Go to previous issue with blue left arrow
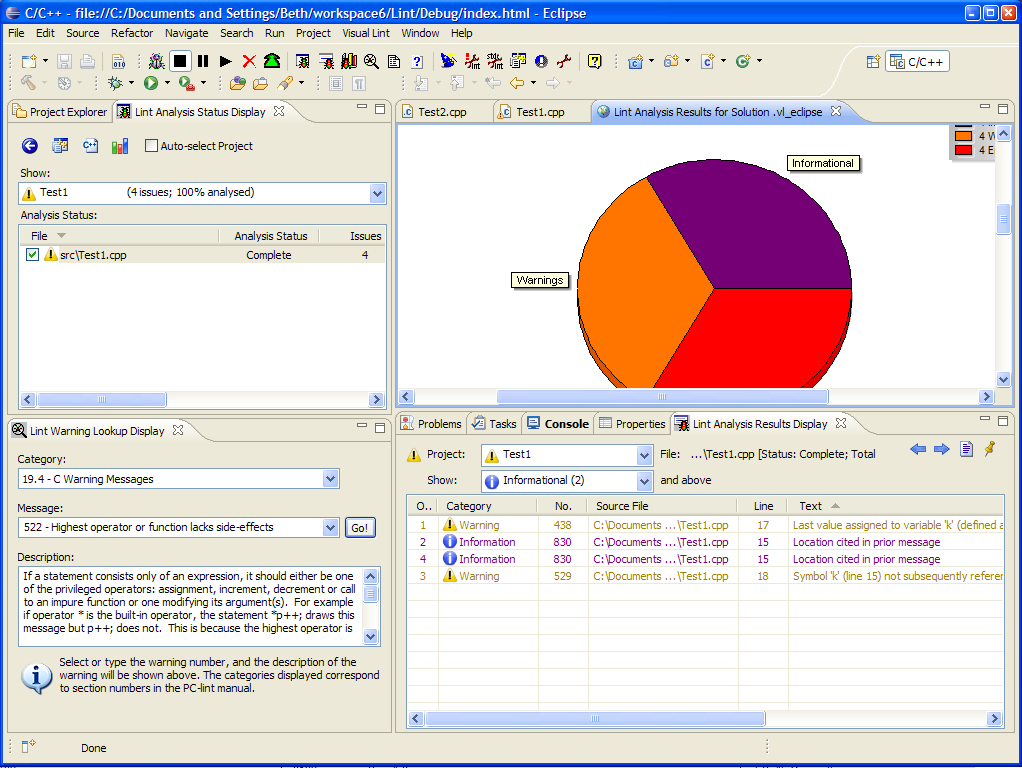Screen dimensions: 1022x768 tap(918, 449)
